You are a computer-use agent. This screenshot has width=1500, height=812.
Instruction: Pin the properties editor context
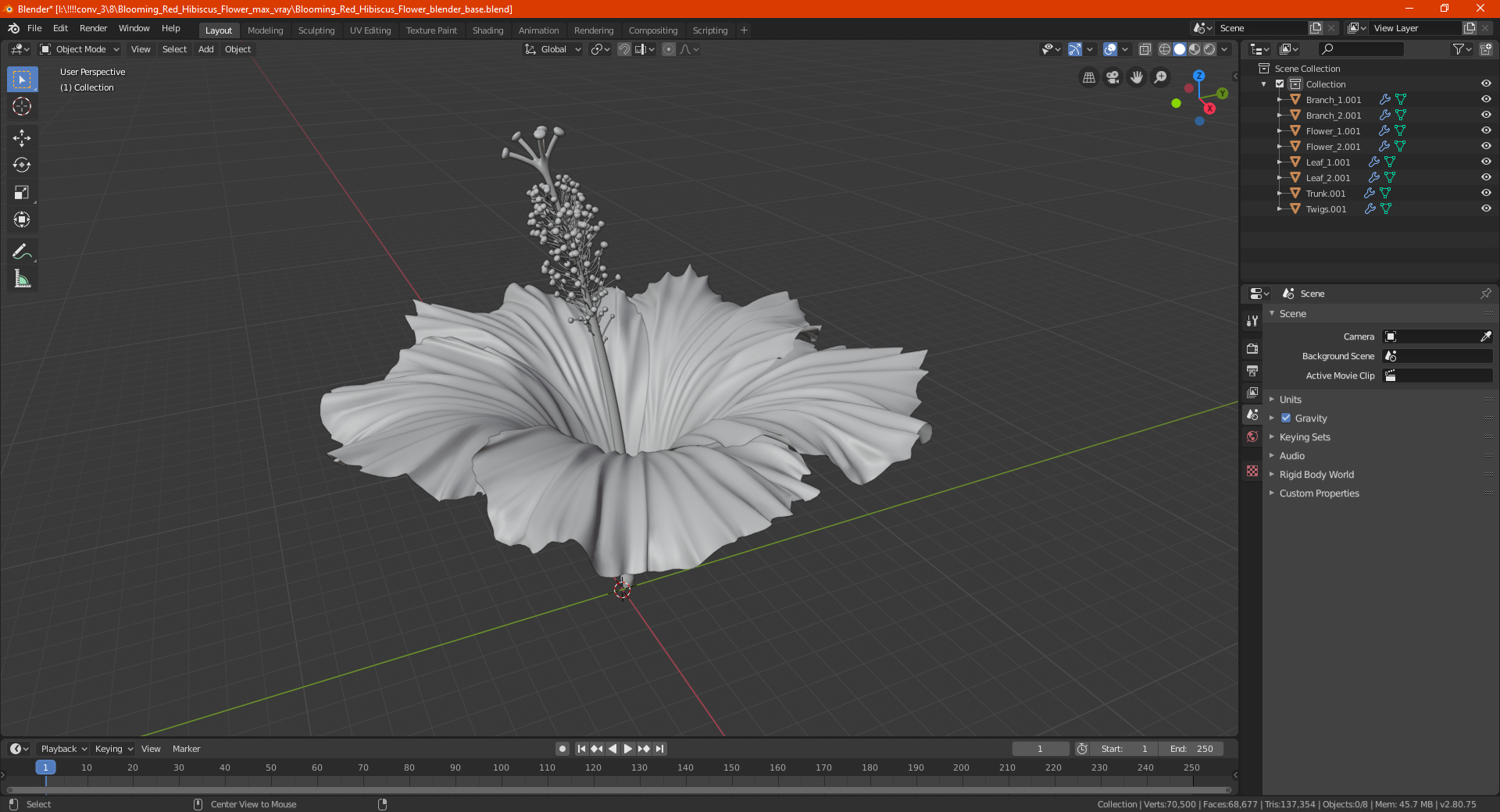[x=1485, y=294]
